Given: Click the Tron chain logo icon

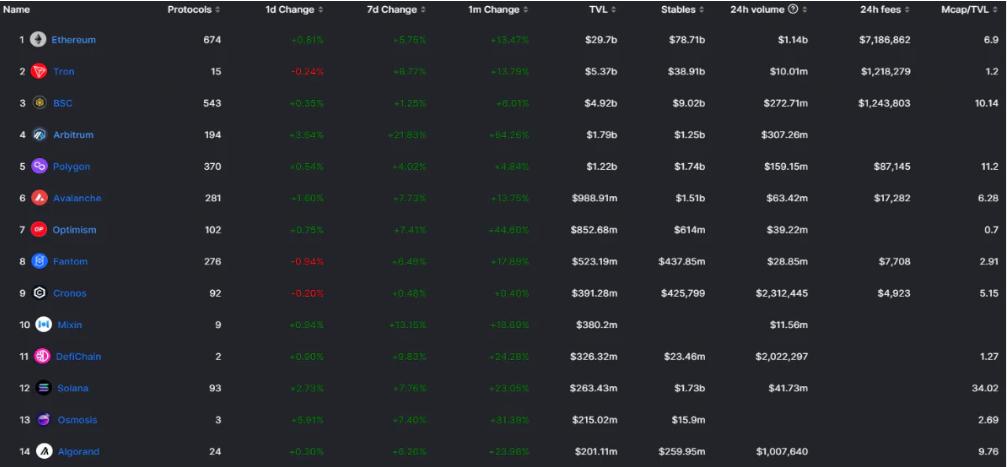Looking at the screenshot, I should [x=39, y=72].
